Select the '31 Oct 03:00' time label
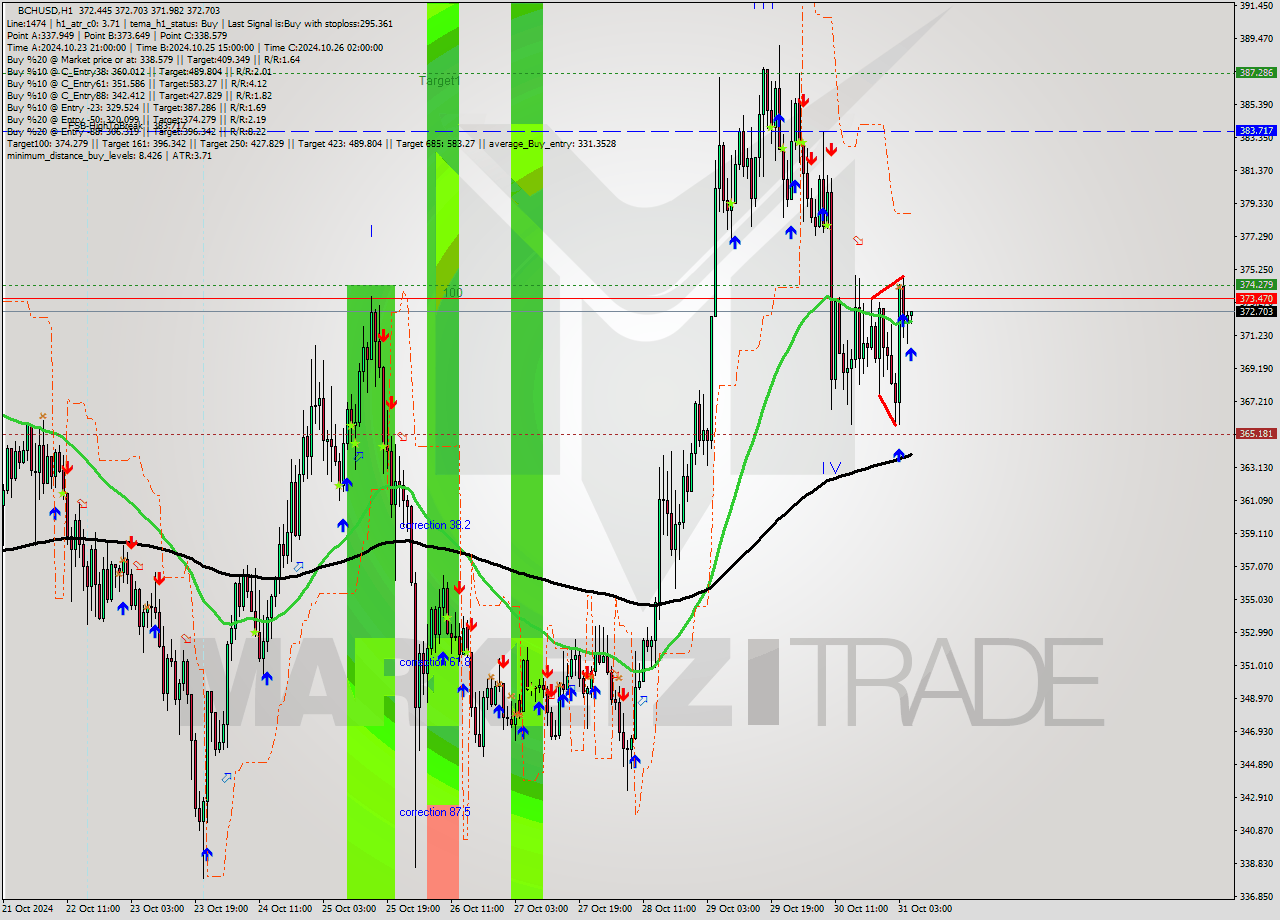 [x=923, y=909]
